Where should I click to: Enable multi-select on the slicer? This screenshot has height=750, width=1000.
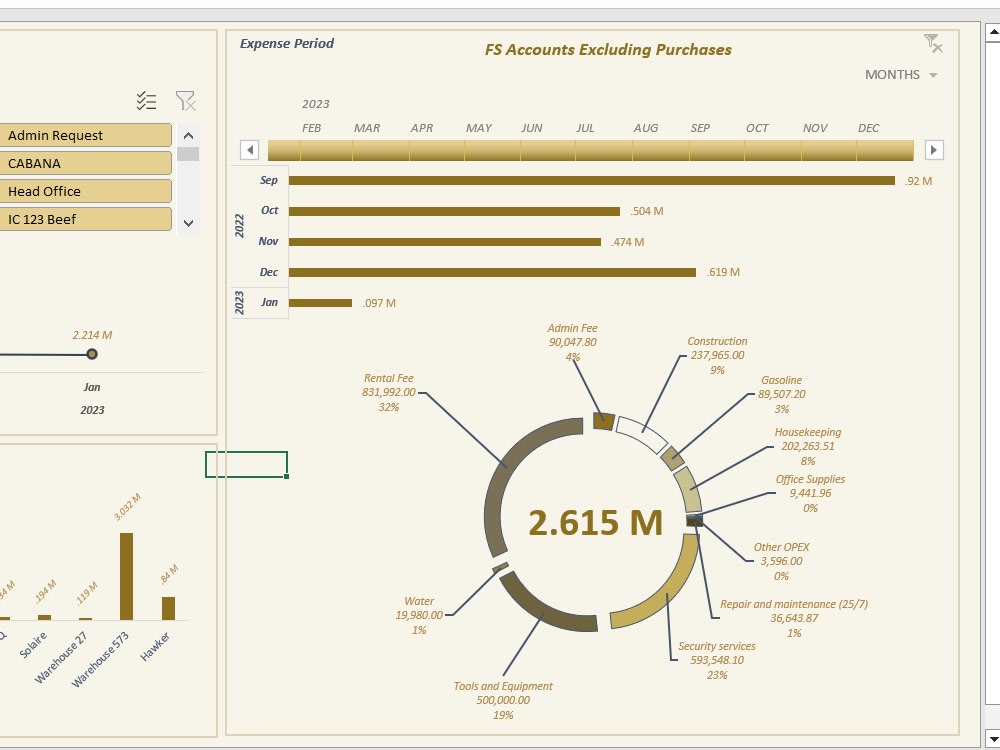click(146, 100)
